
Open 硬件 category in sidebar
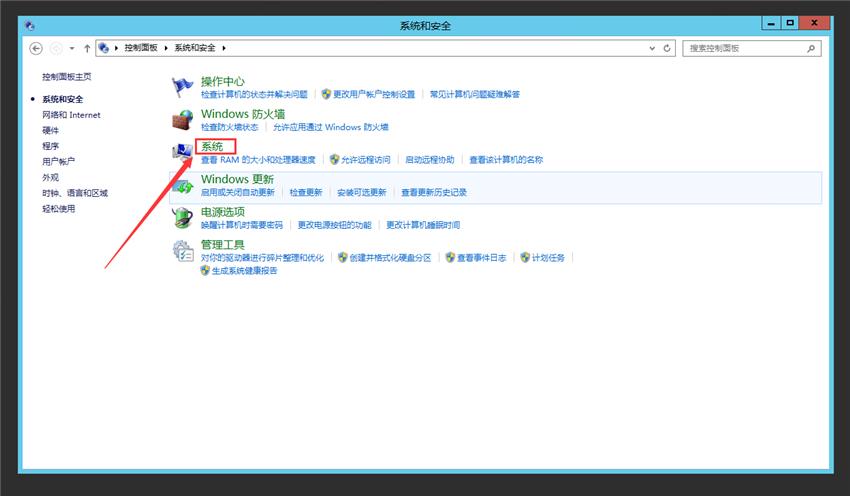pos(50,130)
